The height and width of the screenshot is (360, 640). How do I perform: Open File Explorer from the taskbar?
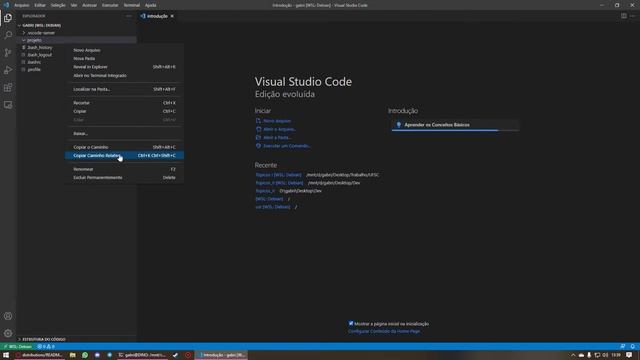72,355
